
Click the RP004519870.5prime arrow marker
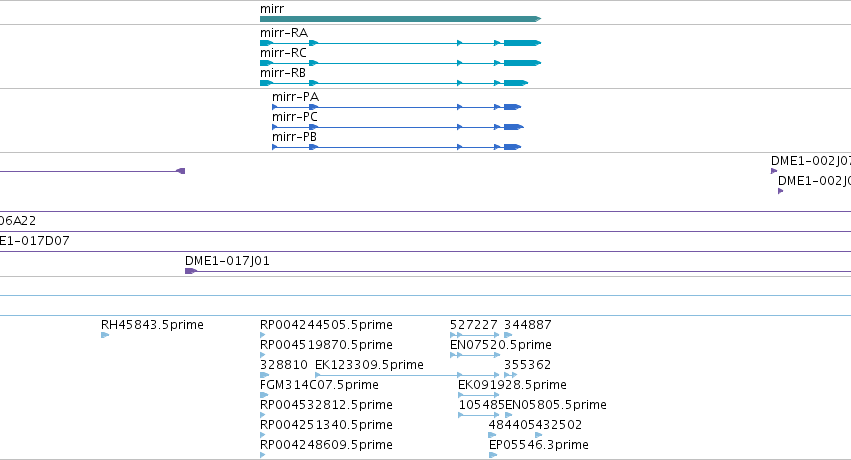pos(263,355)
